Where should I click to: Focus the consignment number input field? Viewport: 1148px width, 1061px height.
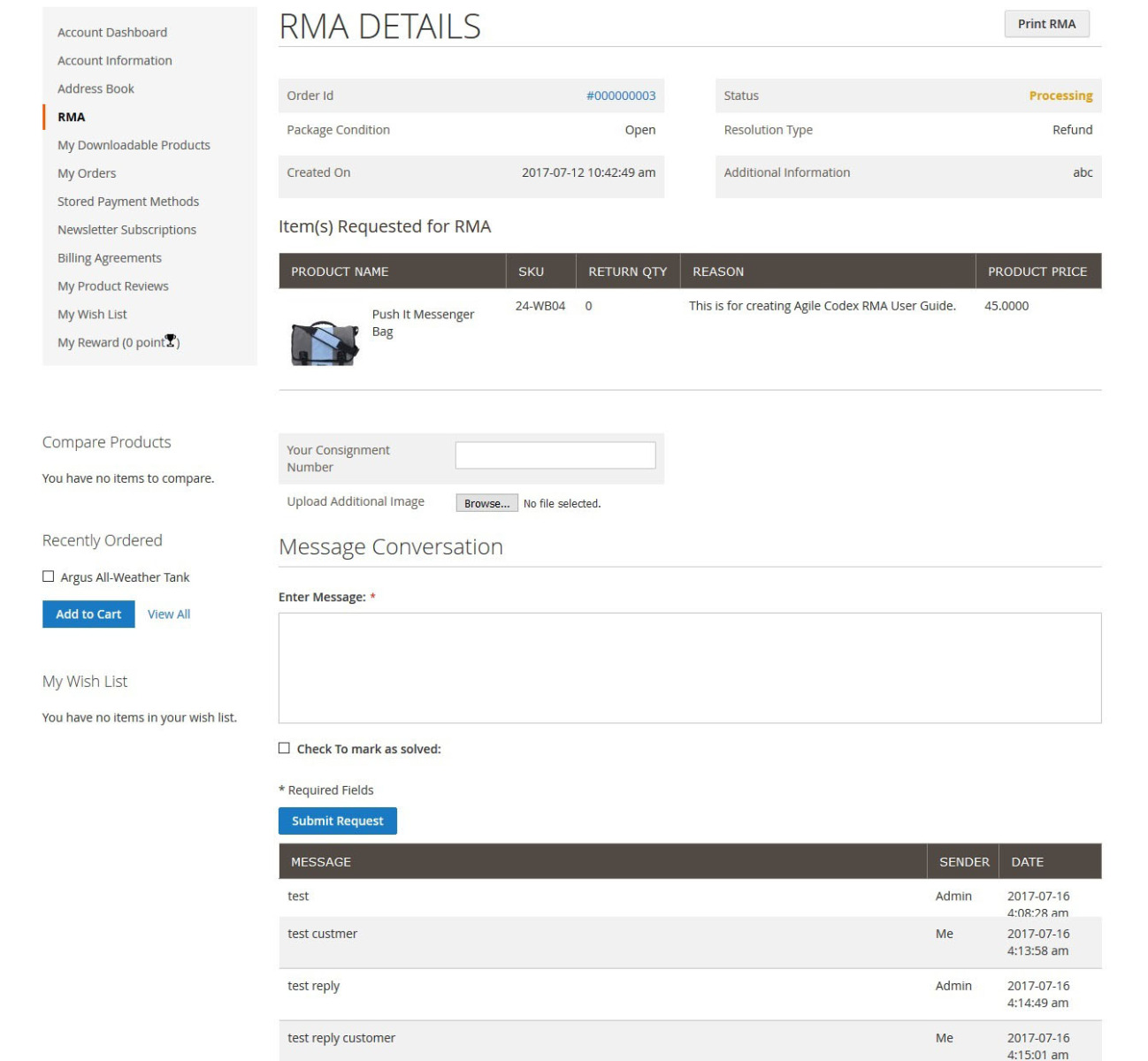click(x=555, y=455)
